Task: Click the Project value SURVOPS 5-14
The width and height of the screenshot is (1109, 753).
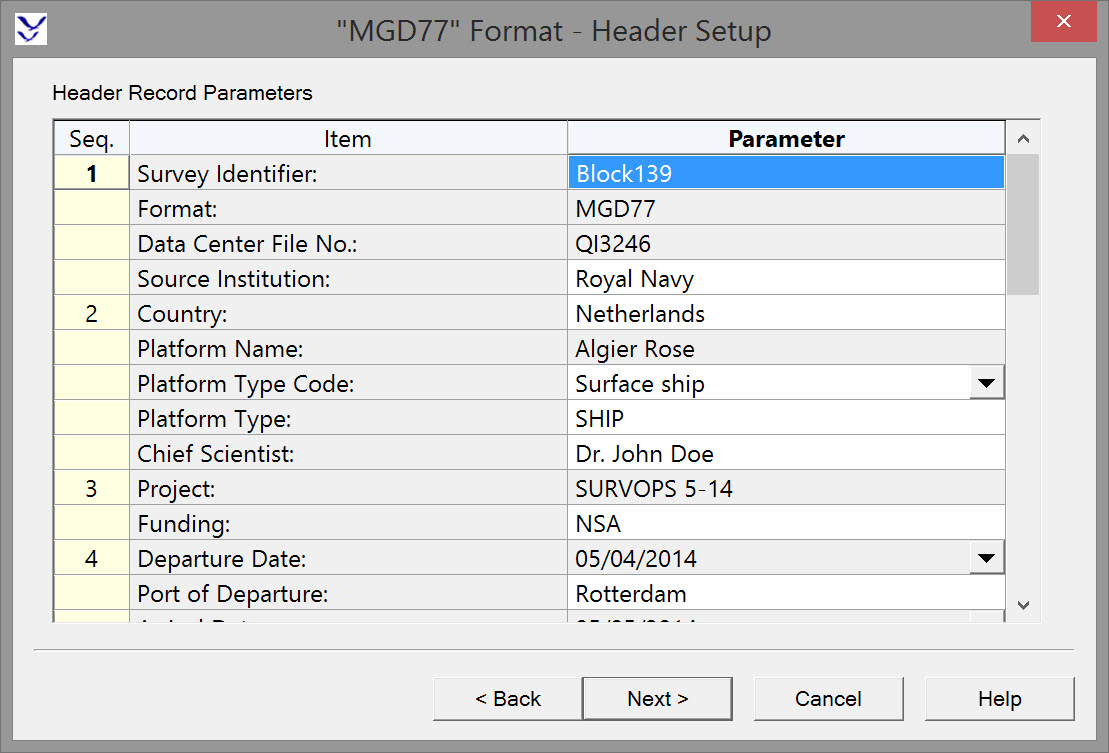Action: pos(785,489)
